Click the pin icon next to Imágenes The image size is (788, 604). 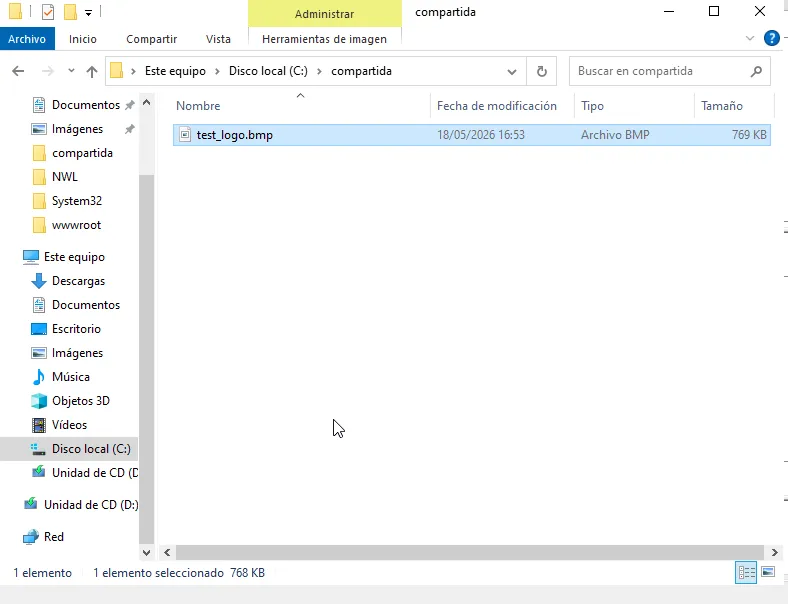(x=129, y=129)
